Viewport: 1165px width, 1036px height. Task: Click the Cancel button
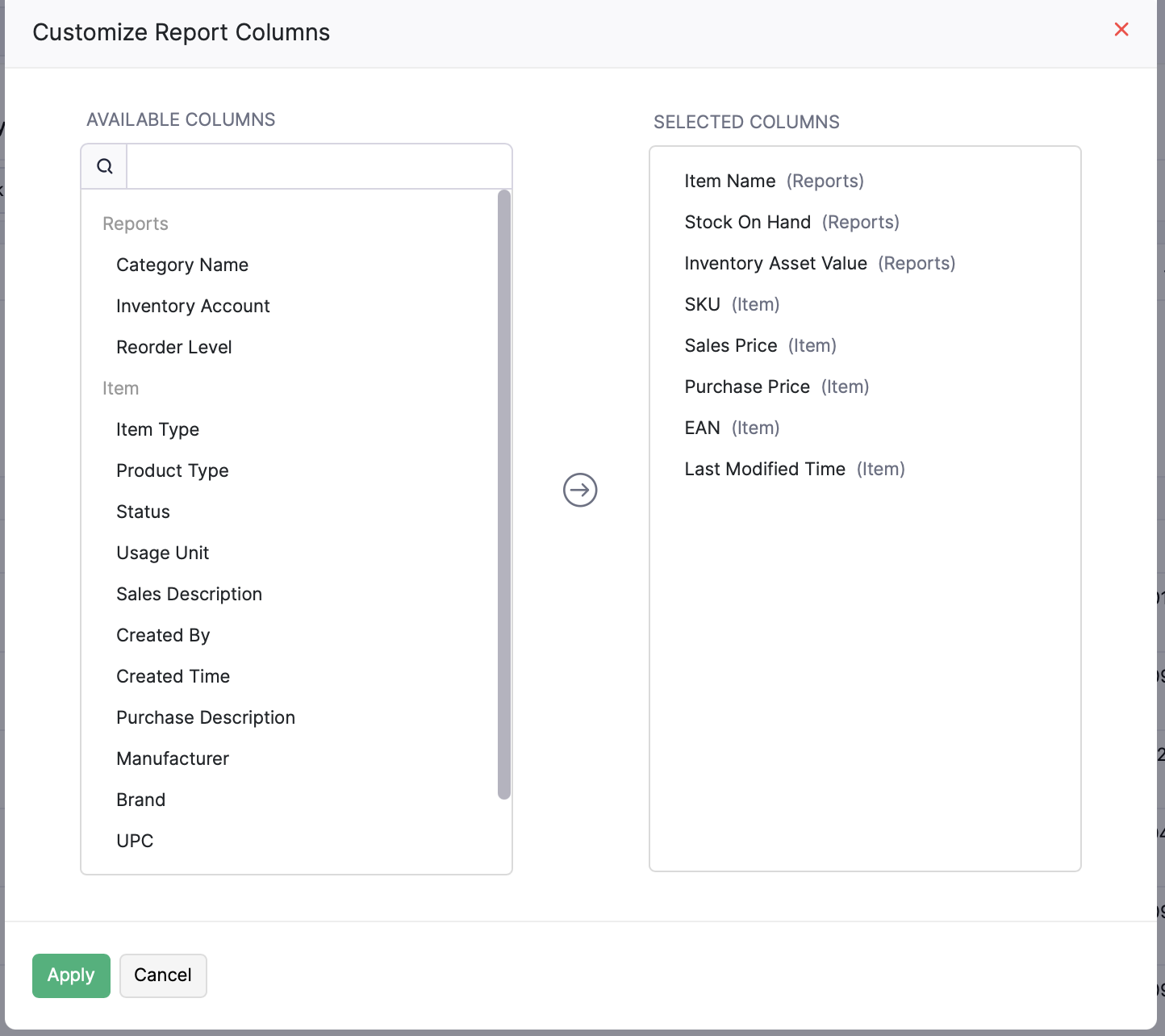[x=163, y=975]
